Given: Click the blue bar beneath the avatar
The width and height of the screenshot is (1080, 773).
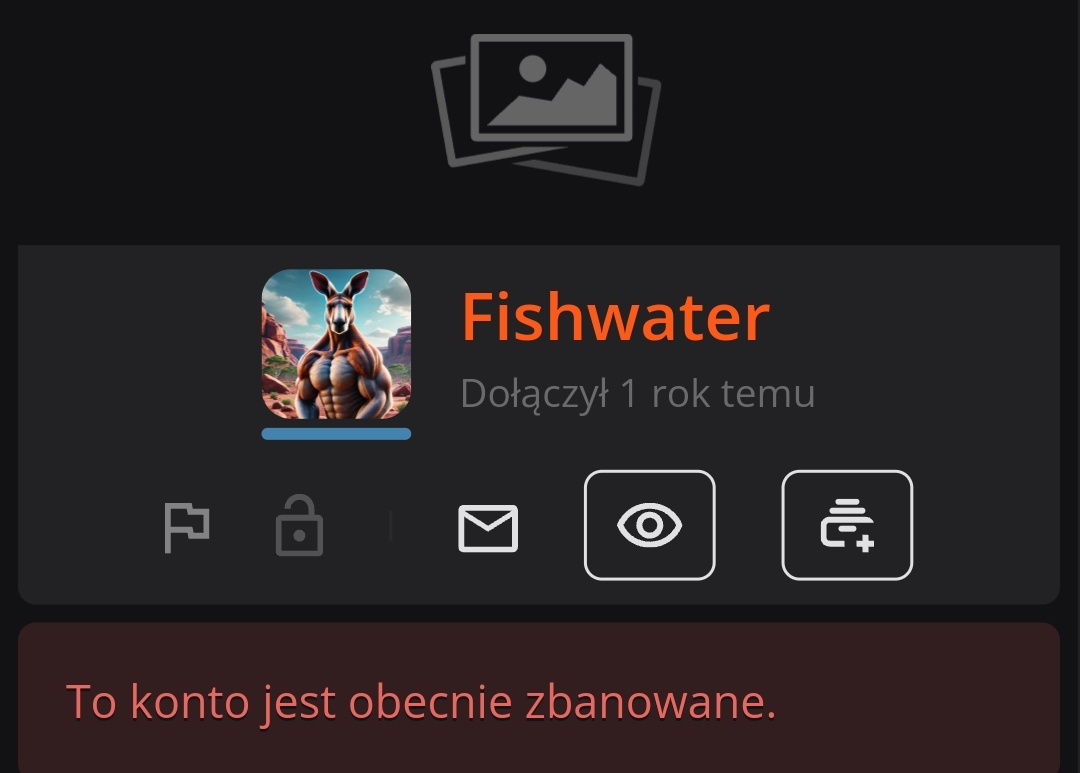Looking at the screenshot, I should [x=336, y=433].
